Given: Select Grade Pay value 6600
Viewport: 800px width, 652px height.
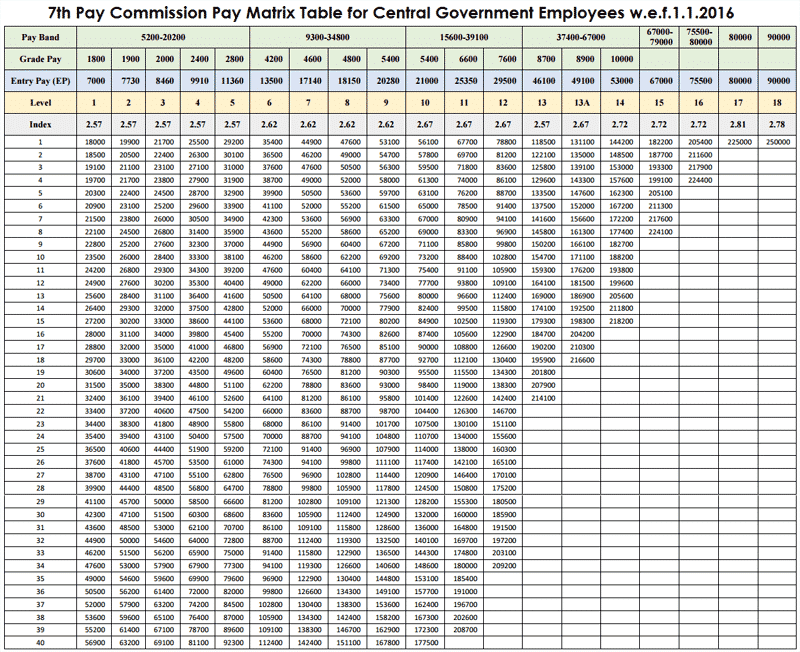Looking at the screenshot, I should [468, 59].
